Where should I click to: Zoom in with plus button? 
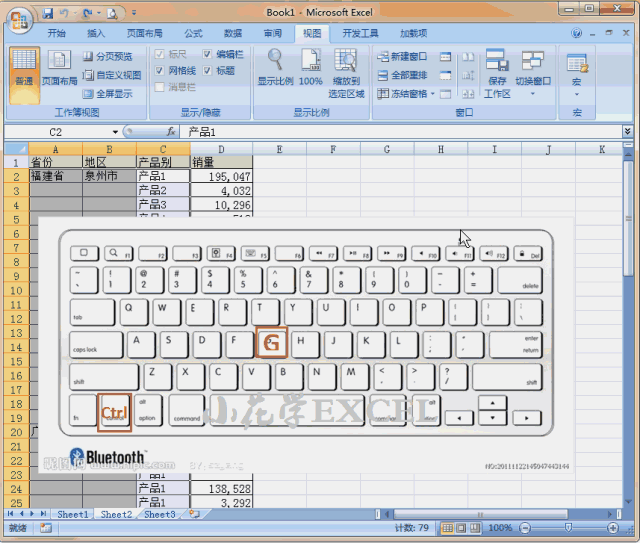coord(613,528)
